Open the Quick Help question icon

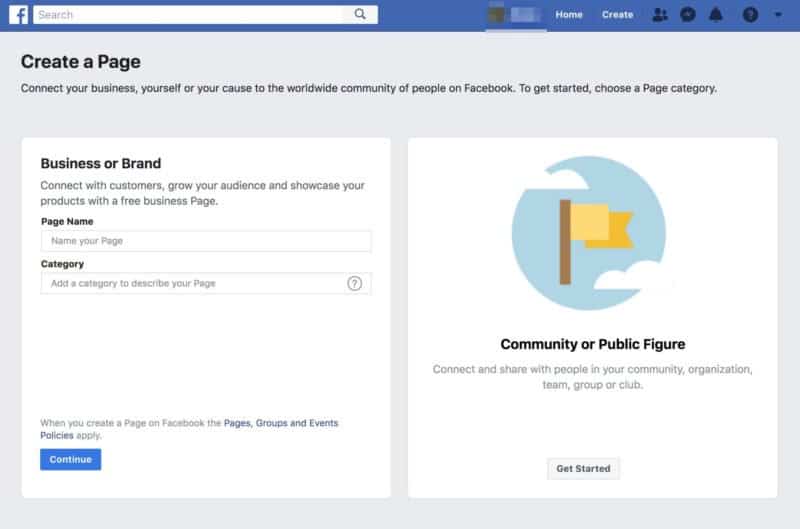[750, 14]
